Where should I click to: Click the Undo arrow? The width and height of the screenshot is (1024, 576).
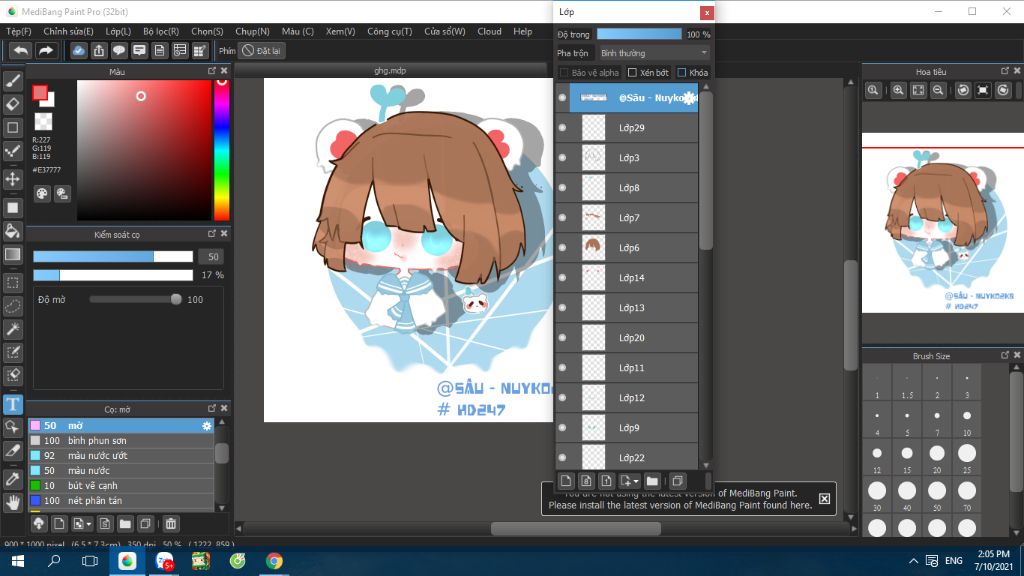coord(21,50)
